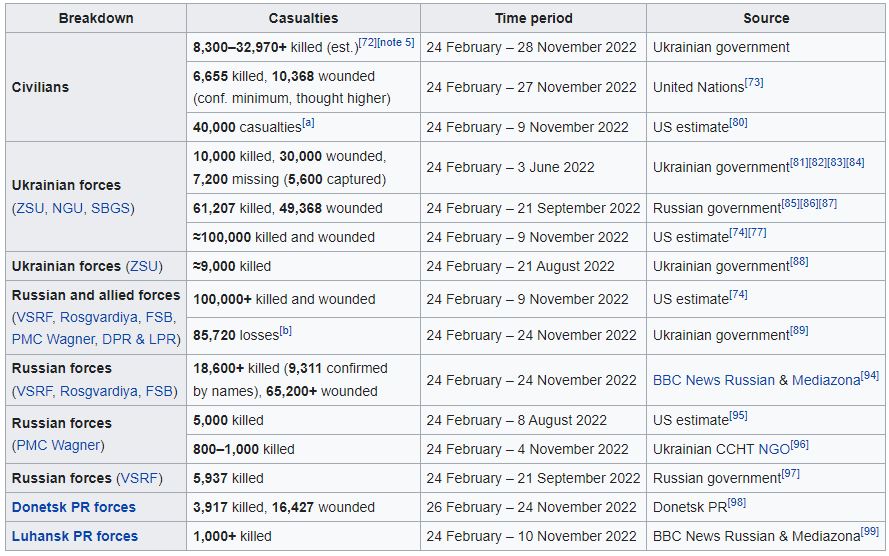Click the Mediazona link with citation 94

click(x=826, y=380)
